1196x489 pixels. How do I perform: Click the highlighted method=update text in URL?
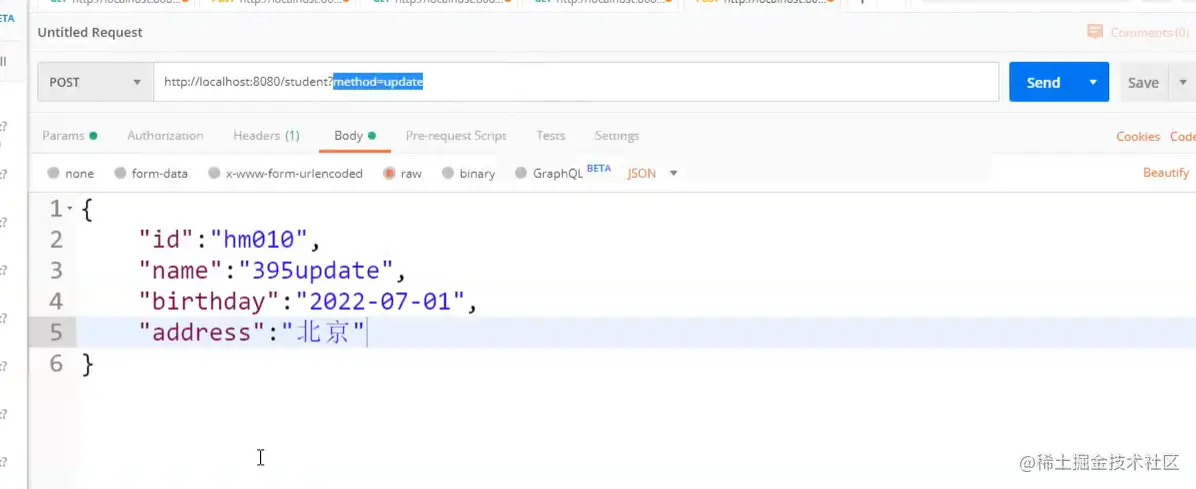378,82
